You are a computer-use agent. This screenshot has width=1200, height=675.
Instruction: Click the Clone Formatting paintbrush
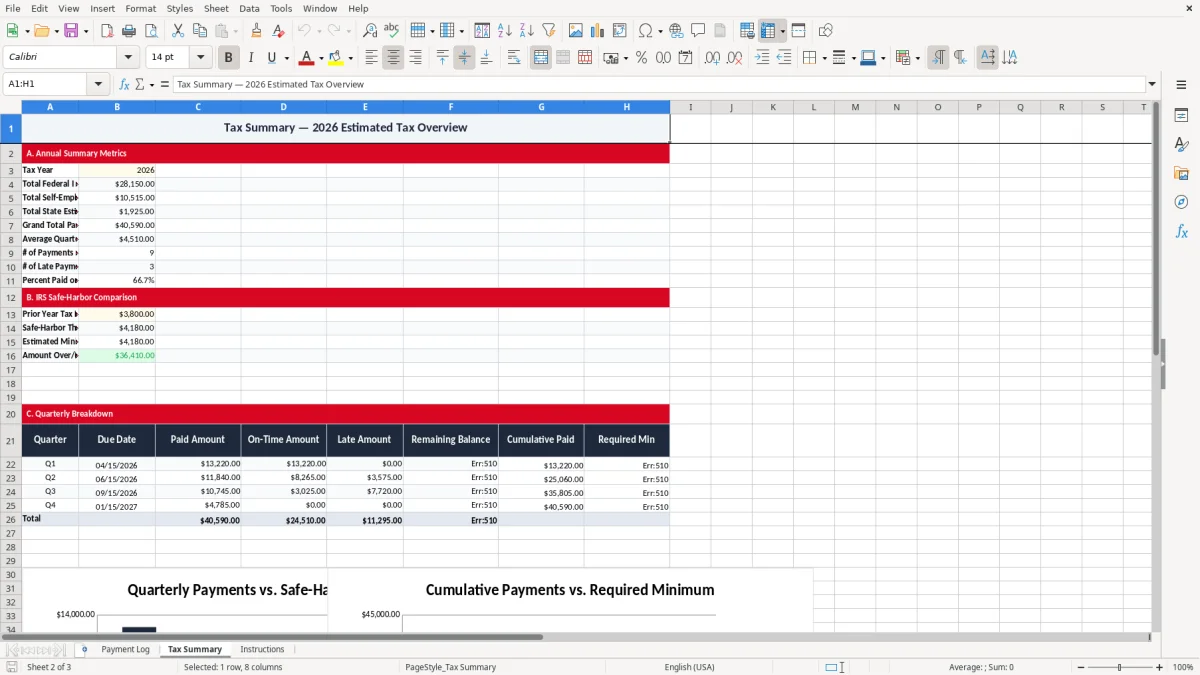coord(256,31)
